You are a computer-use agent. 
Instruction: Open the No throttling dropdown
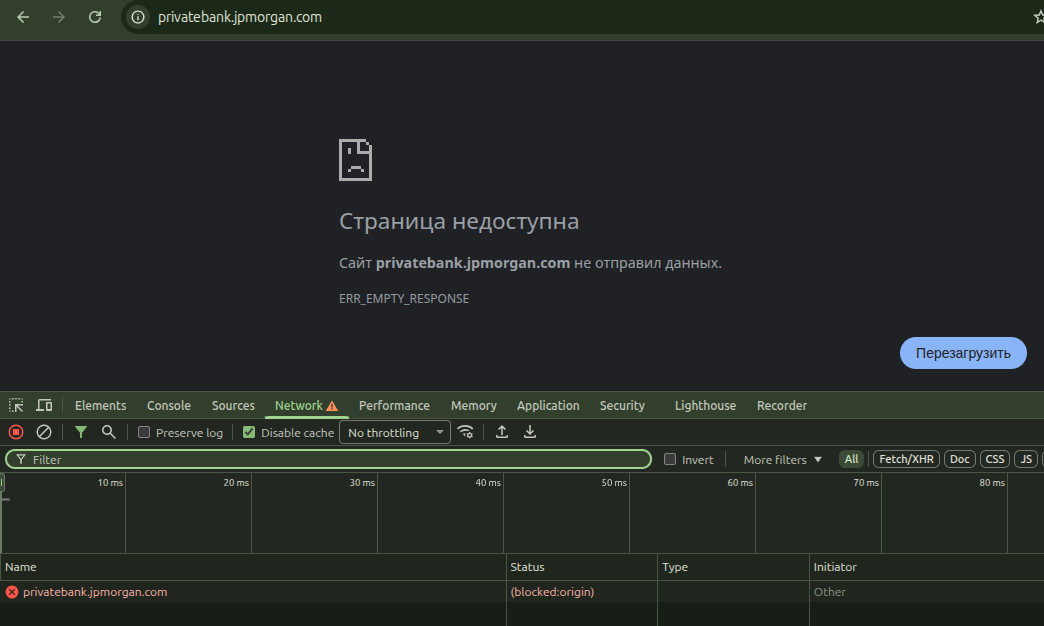tap(395, 432)
